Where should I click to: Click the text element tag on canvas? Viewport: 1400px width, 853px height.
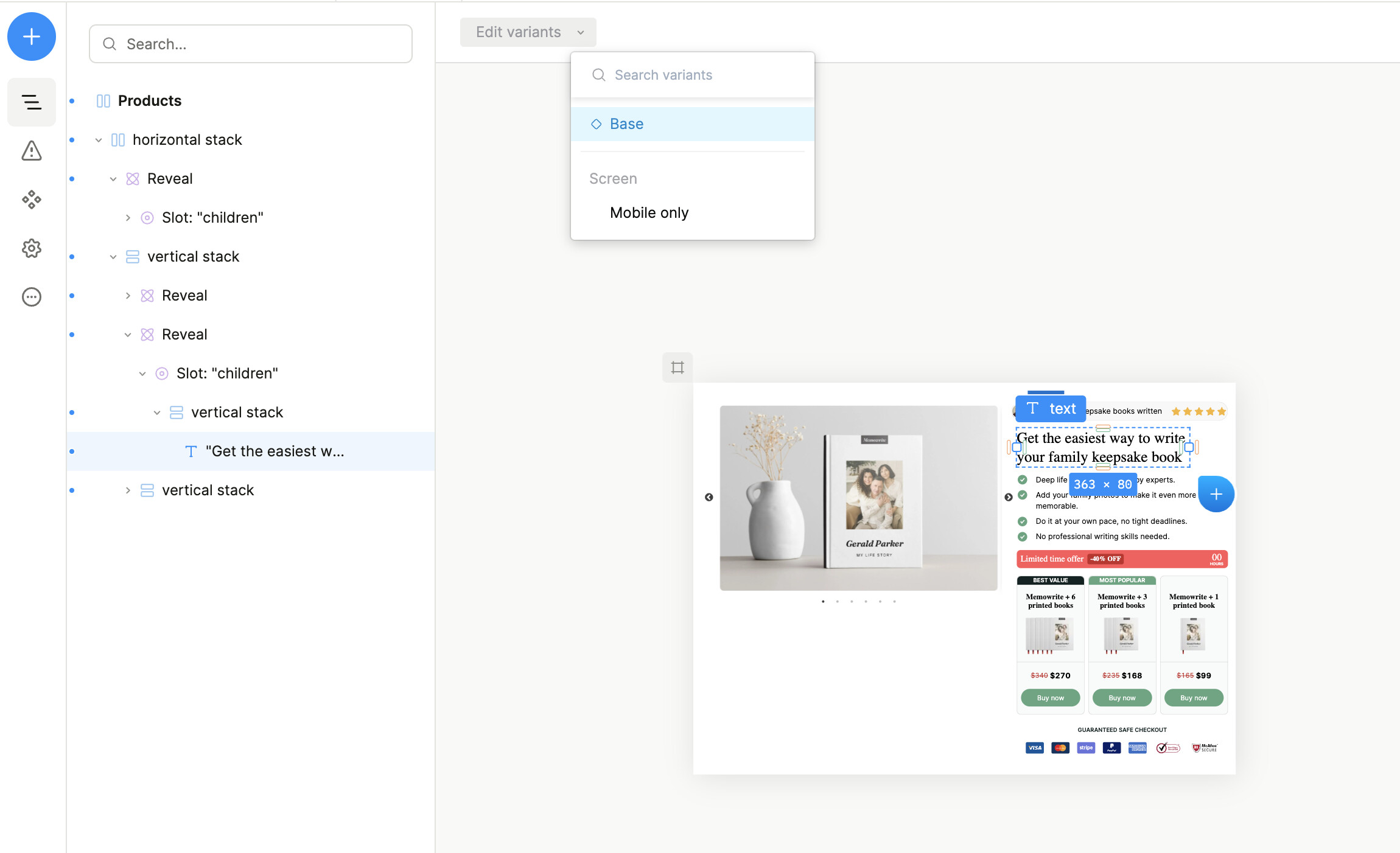(1051, 409)
